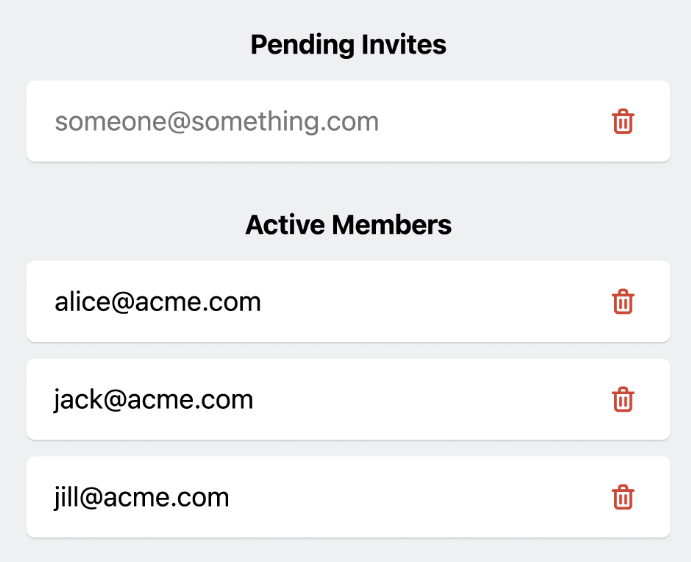Revoke the pending invite with its red trash icon
The height and width of the screenshot is (562, 691).
(x=623, y=122)
